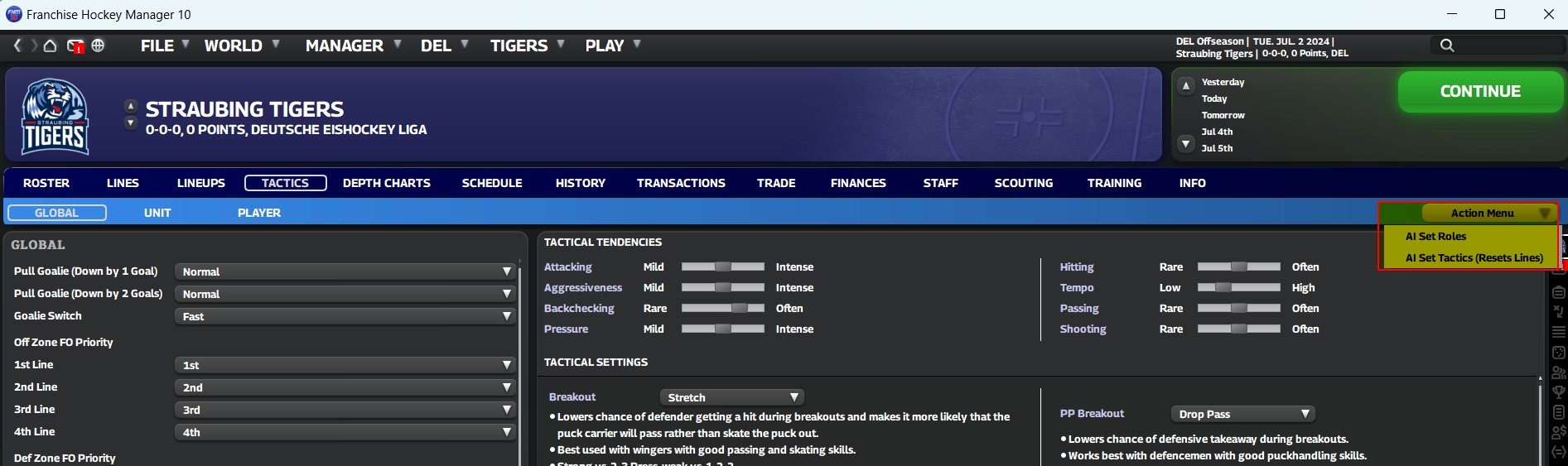Expand the Pull Goalie Down by 2 Goals dropdown
The height and width of the screenshot is (466, 1568).
[345, 294]
